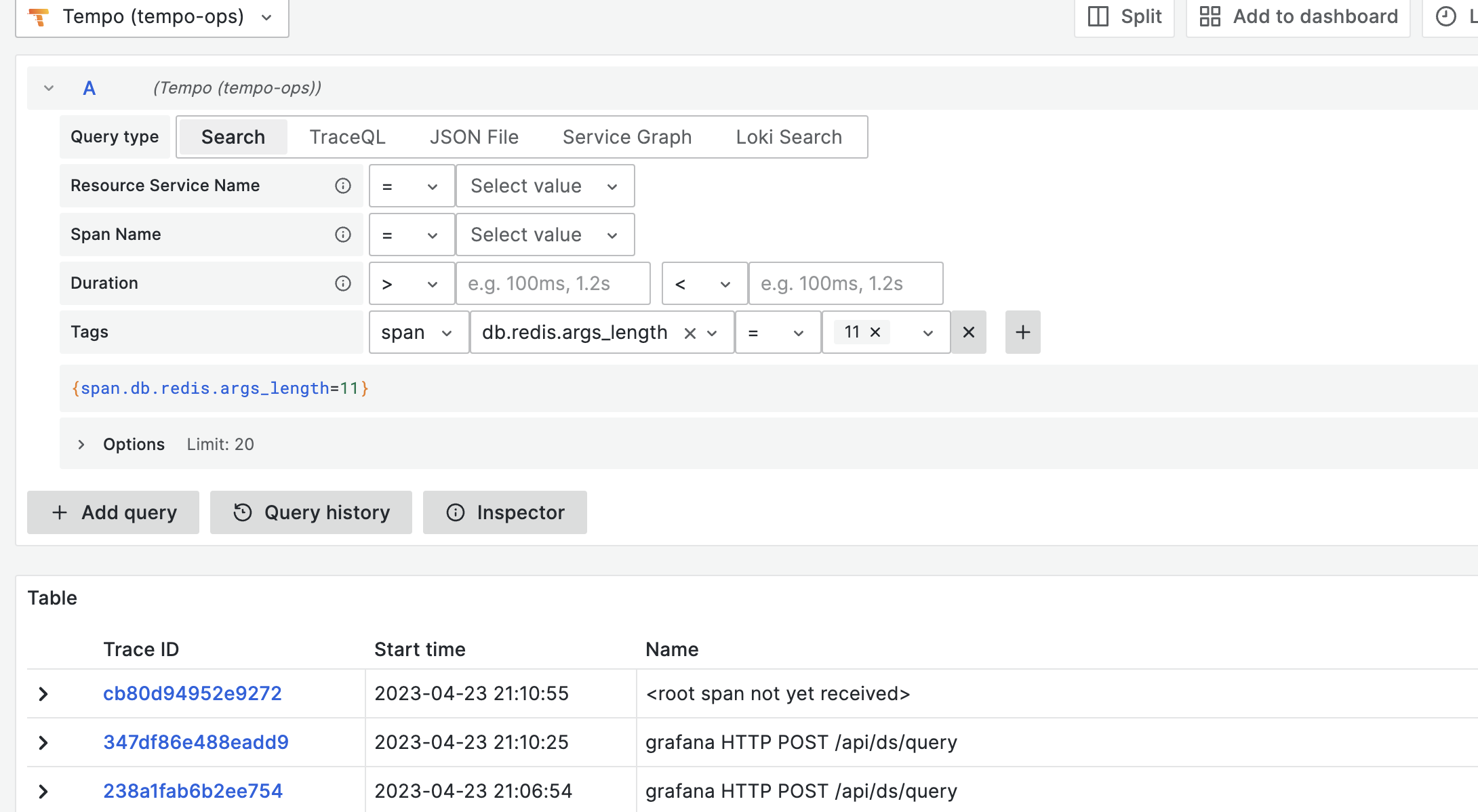Open Split view mode

pos(1123,16)
